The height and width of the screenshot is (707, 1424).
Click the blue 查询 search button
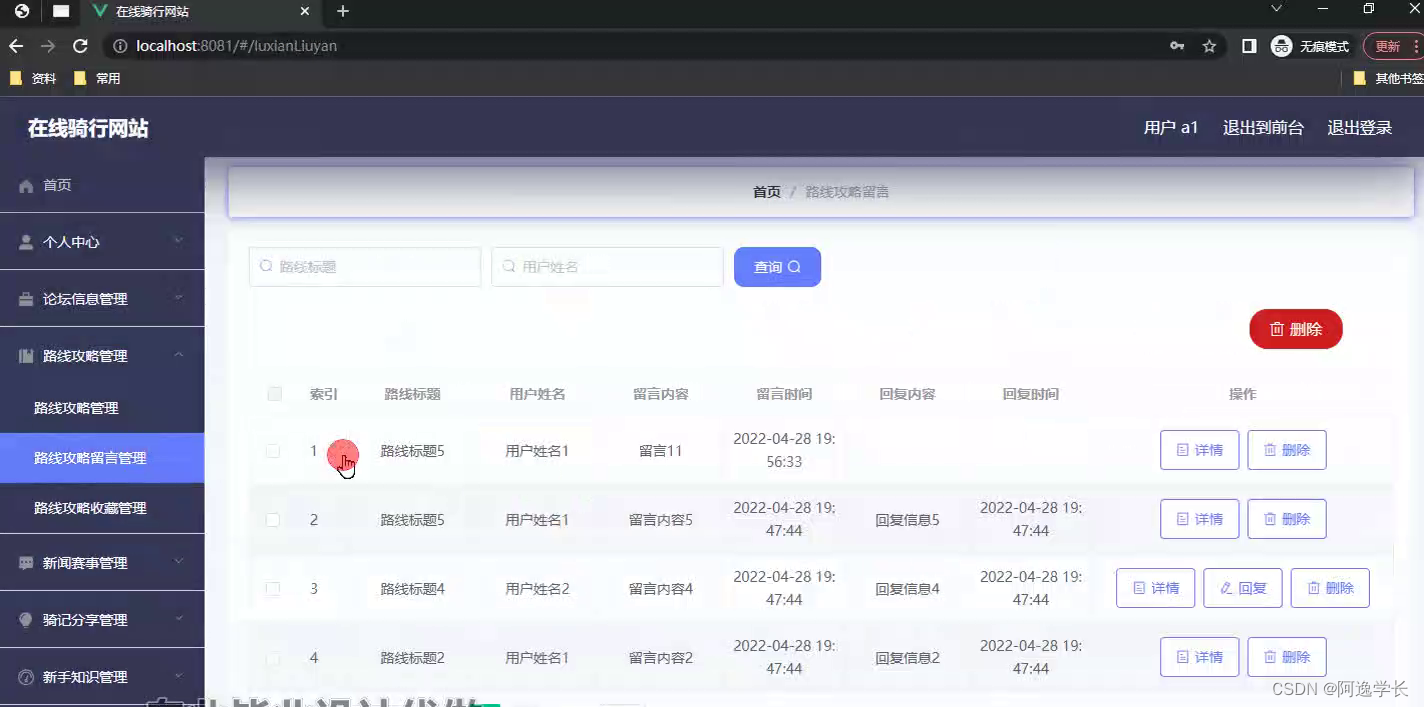point(777,267)
